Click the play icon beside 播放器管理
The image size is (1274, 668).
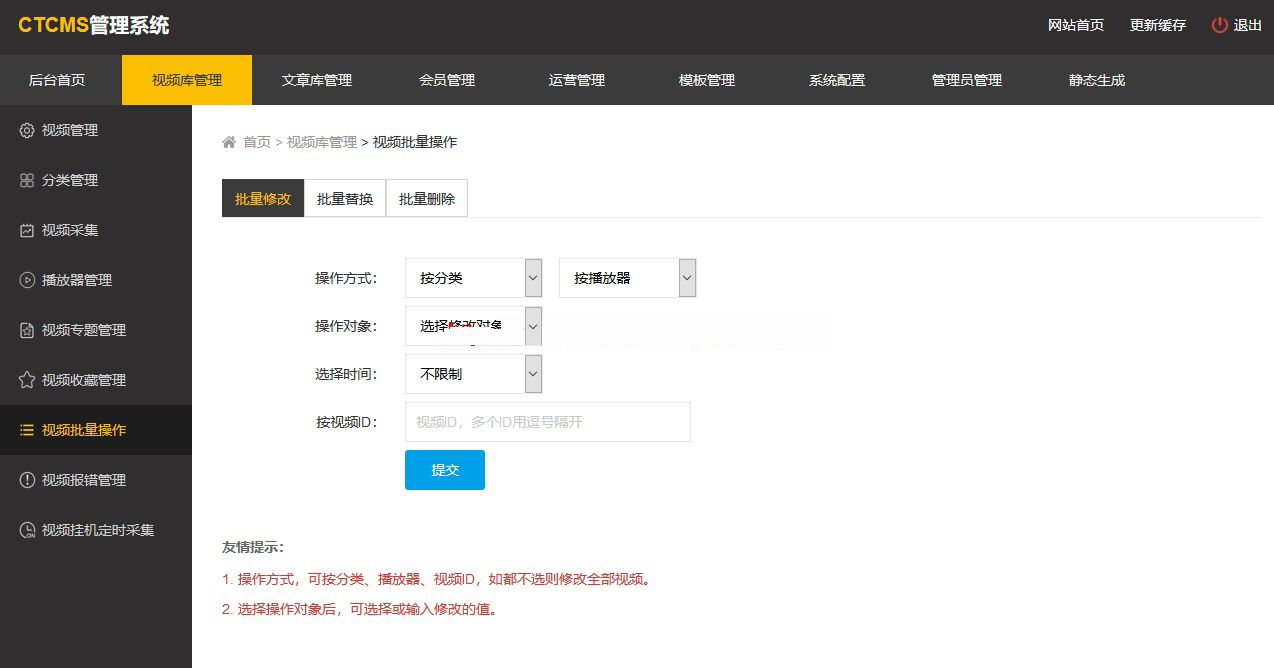(27, 280)
